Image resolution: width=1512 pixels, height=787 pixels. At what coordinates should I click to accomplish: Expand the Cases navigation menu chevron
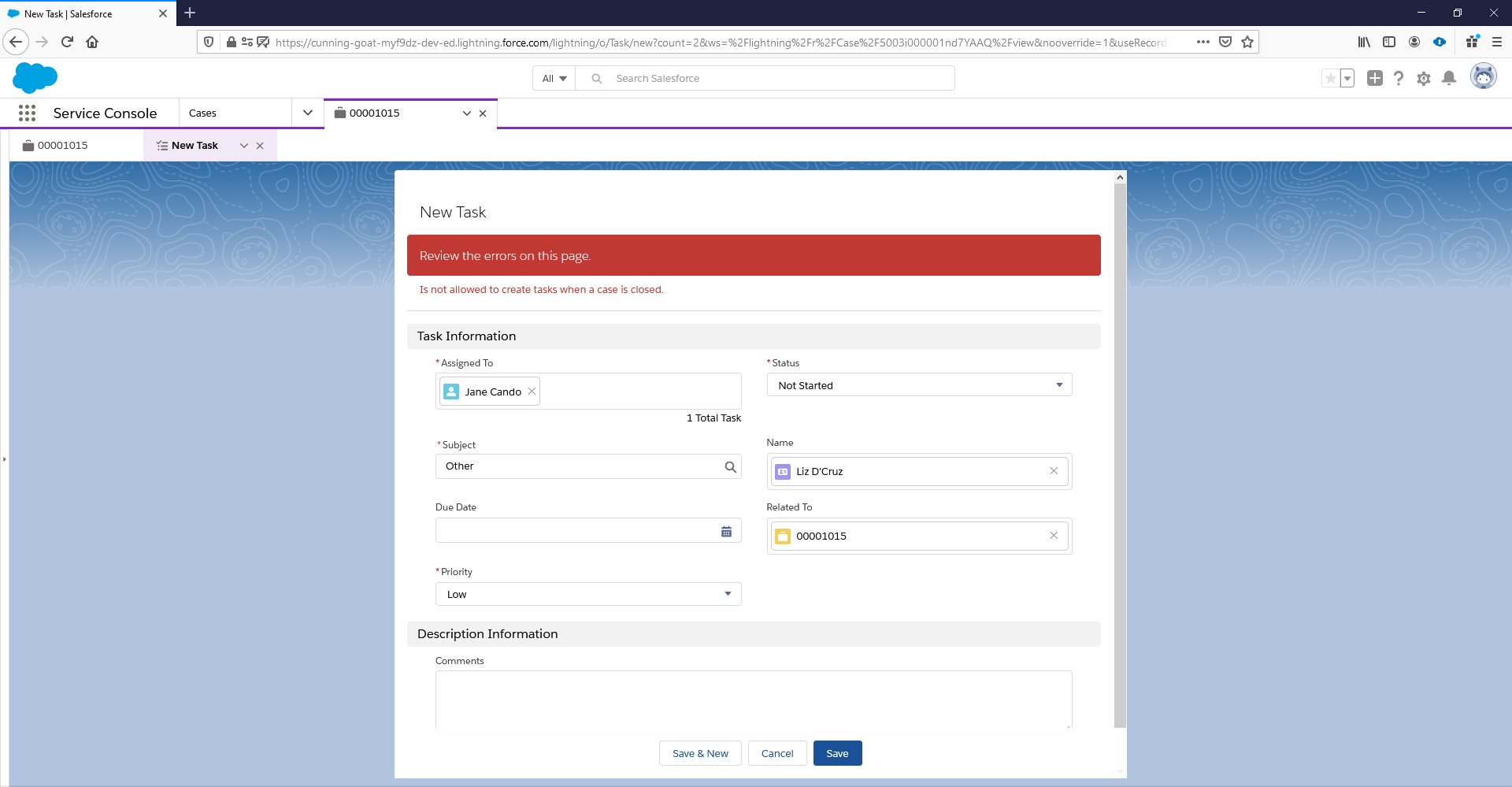(308, 113)
